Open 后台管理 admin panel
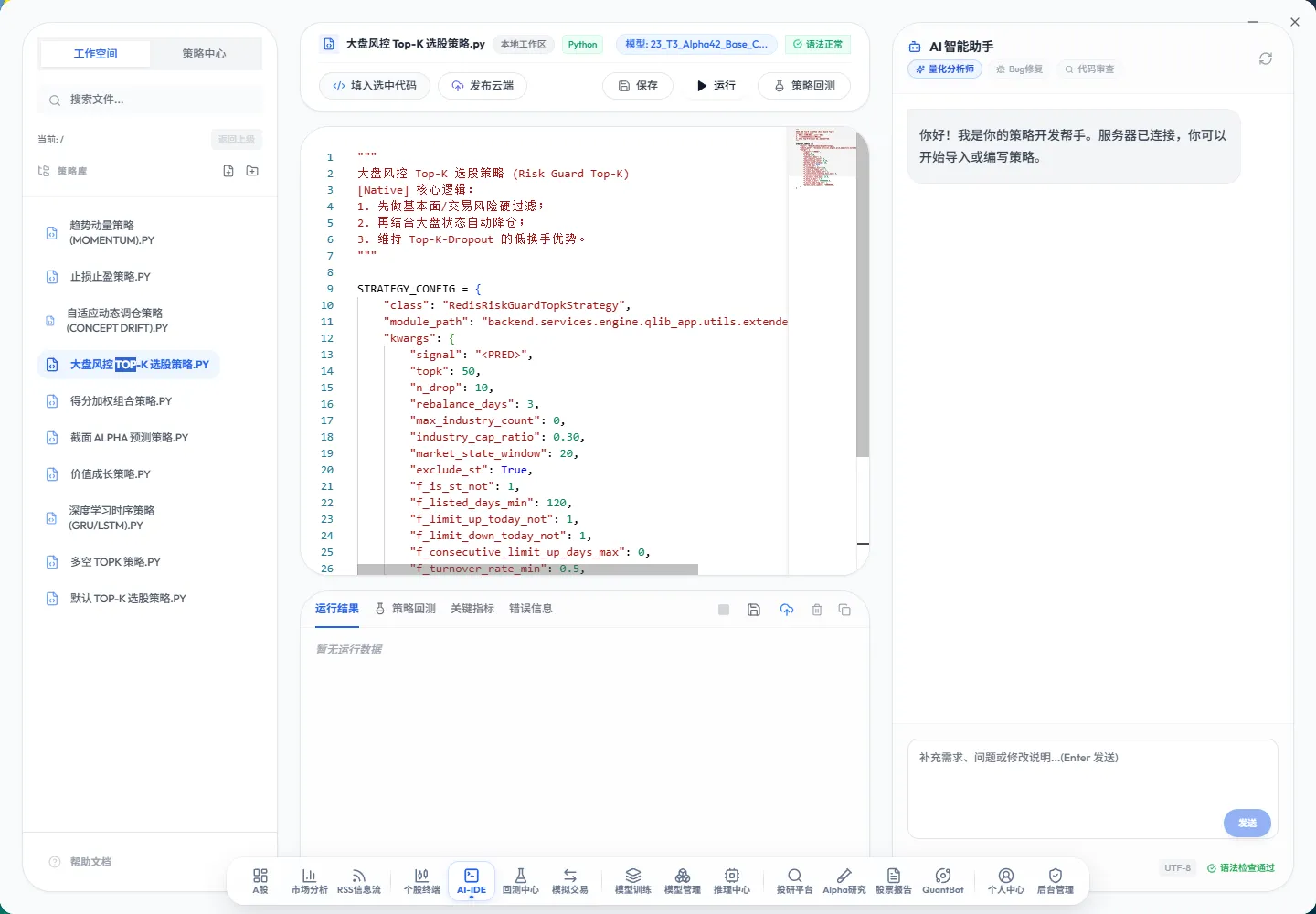Viewport: 1316px width, 914px height. click(x=1056, y=881)
